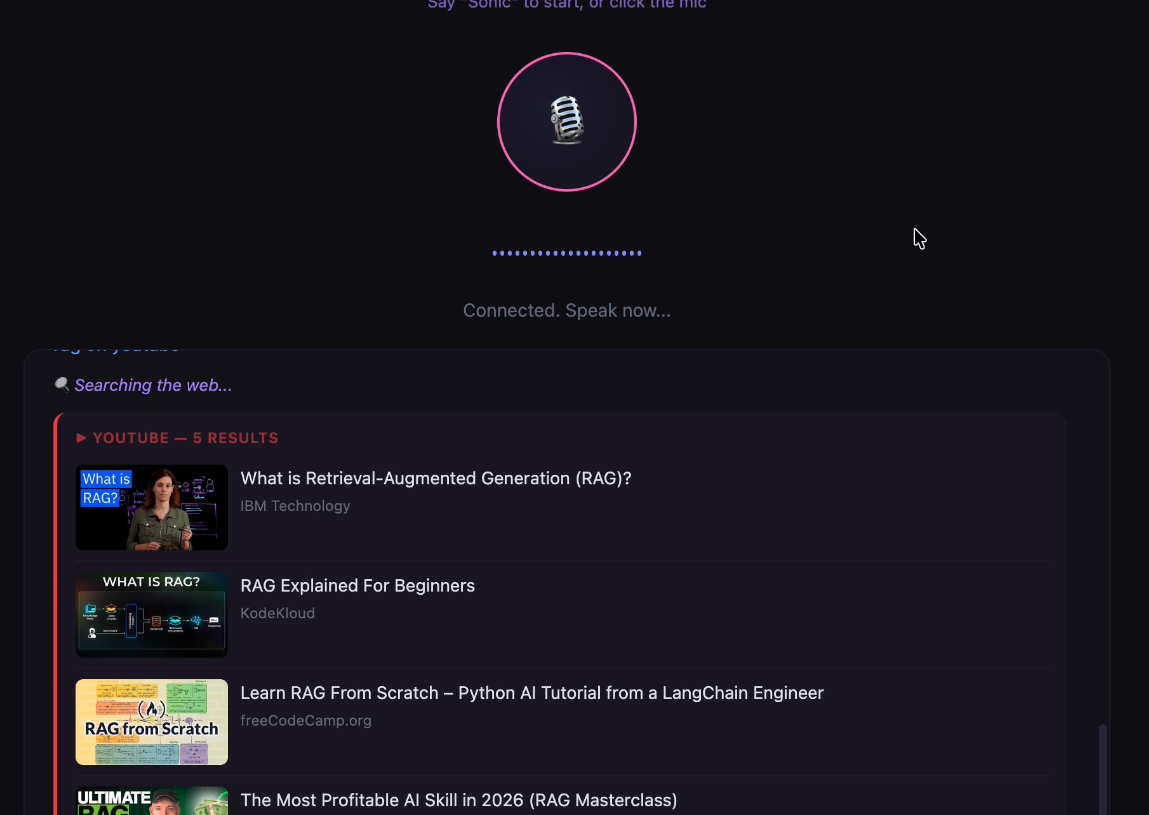Screen dimensions: 1149x815
Task: Click the dotted audio waveform indicator
Action: pyautogui.click(x=566, y=254)
